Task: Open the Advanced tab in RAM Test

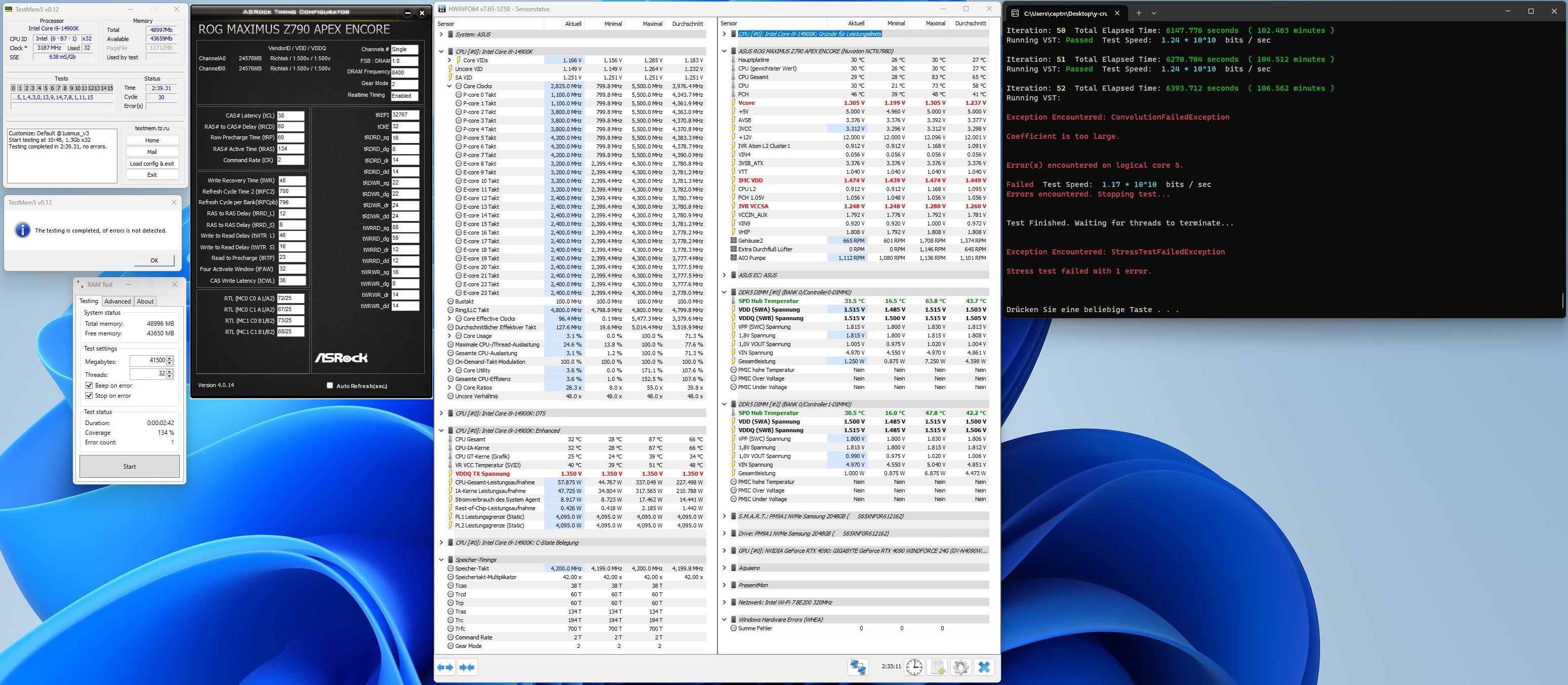Action: tap(117, 301)
